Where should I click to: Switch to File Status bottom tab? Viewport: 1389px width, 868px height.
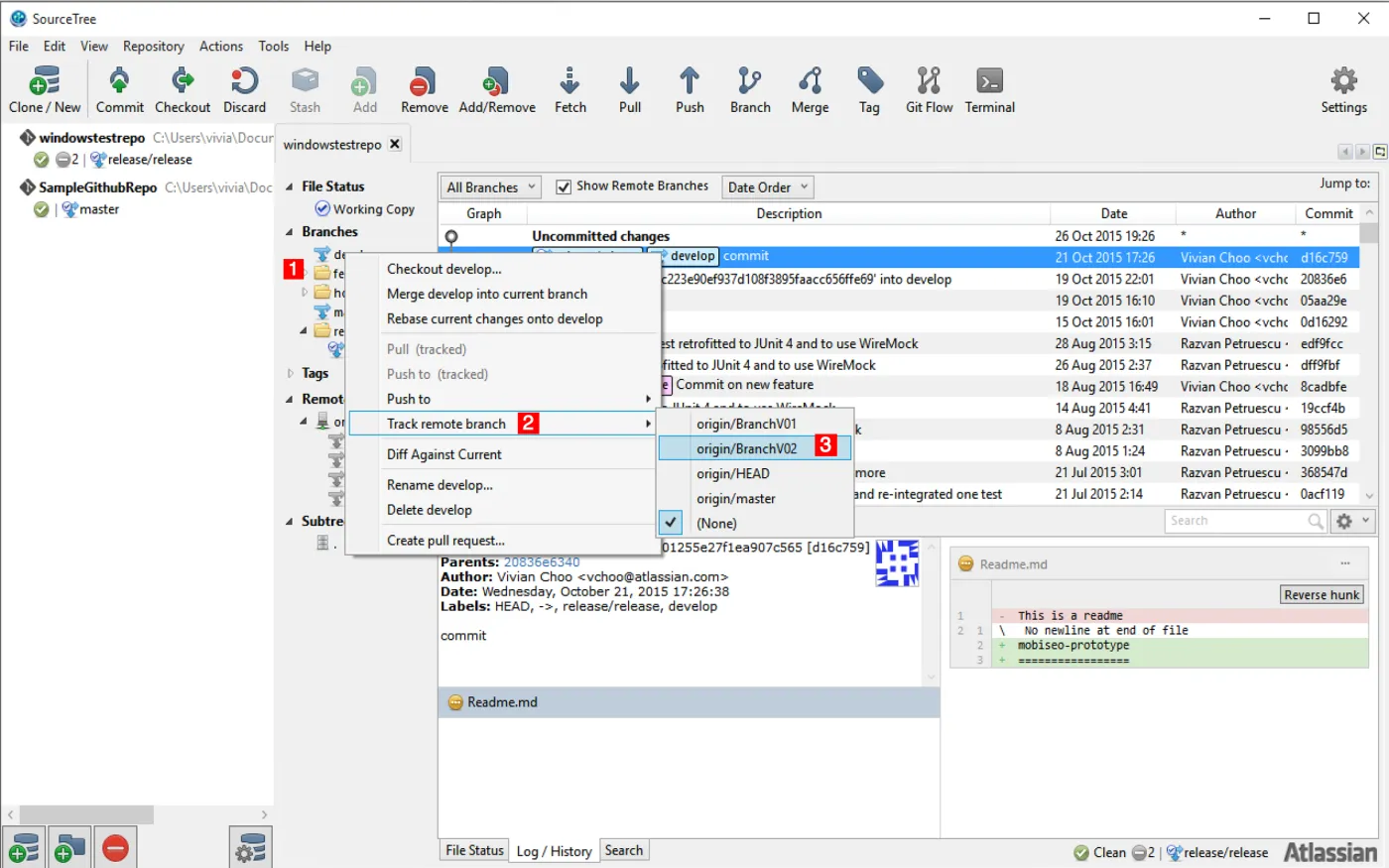click(474, 850)
